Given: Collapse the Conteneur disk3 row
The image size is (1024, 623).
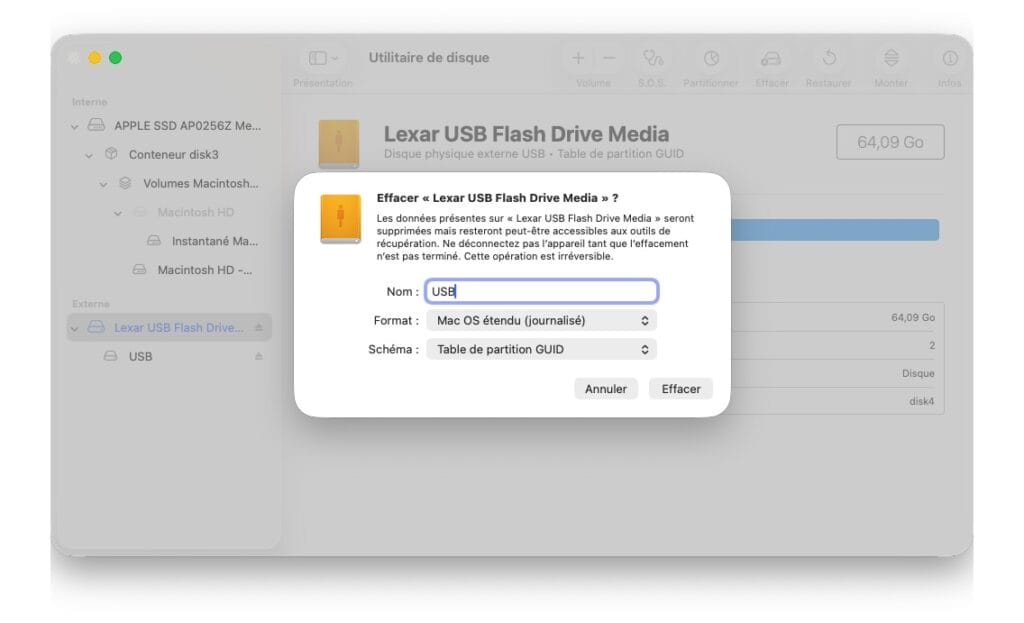Looking at the screenshot, I should click(89, 155).
